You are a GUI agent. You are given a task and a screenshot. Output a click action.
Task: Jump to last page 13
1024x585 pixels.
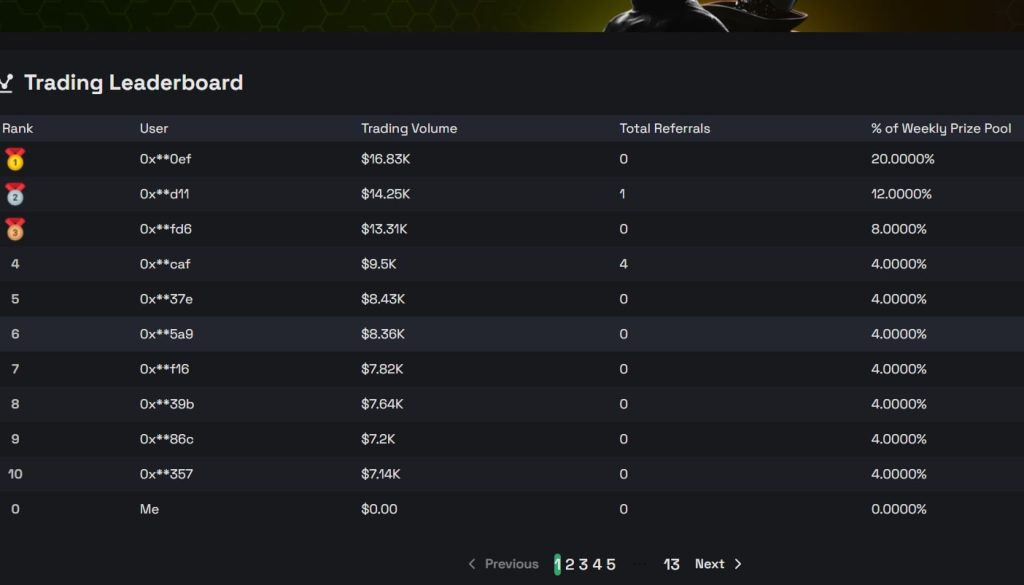[671, 564]
